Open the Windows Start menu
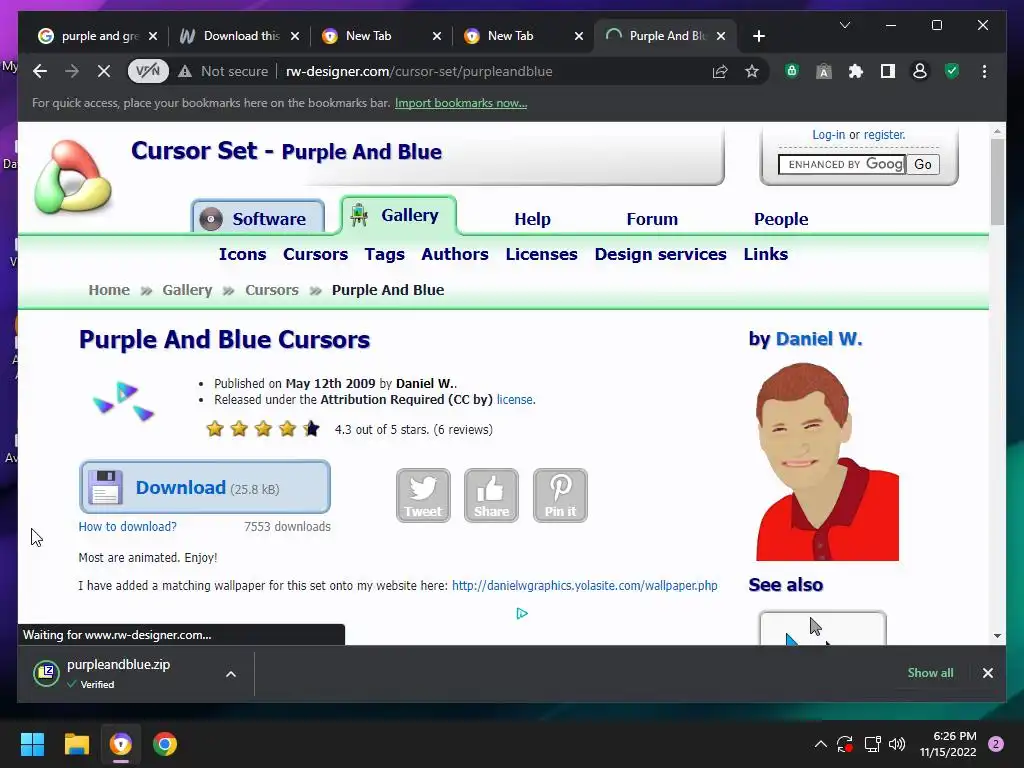The width and height of the screenshot is (1024, 768). pyautogui.click(x=32, y=744)
